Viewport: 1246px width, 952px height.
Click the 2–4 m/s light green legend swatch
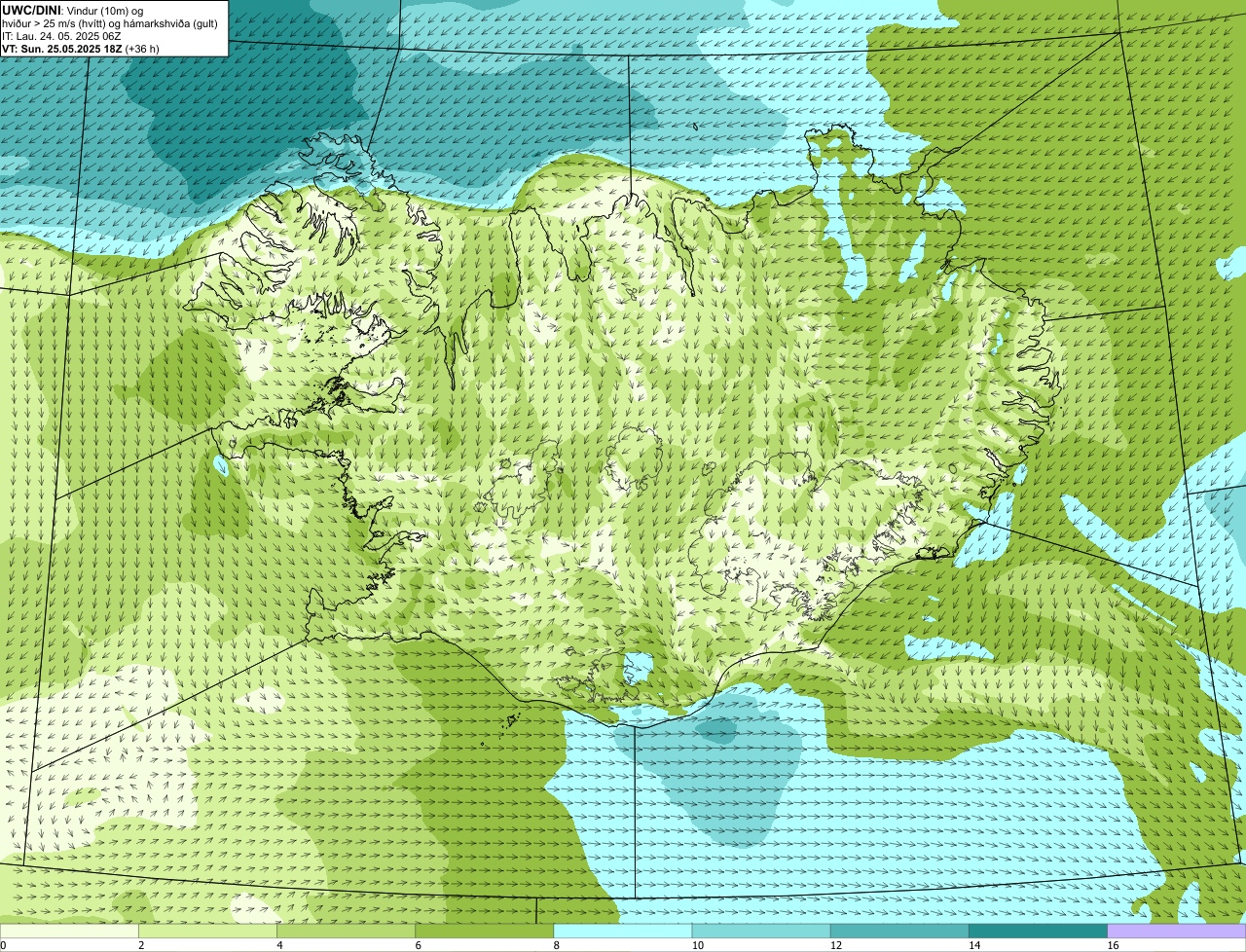(207, 932)
